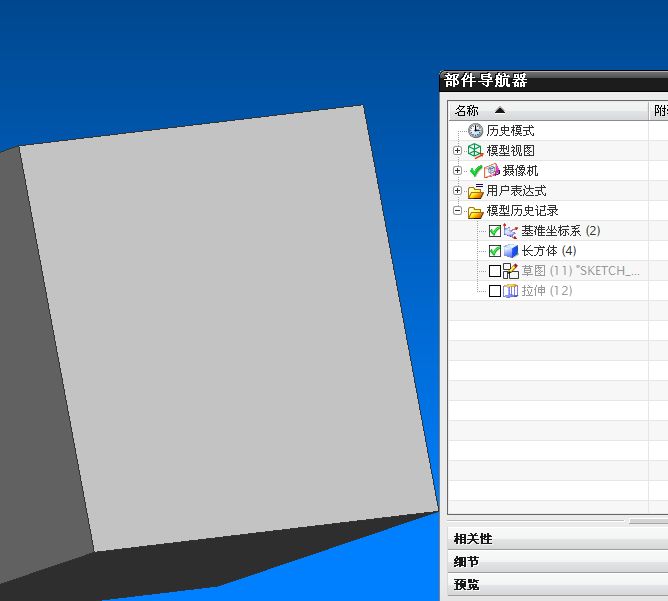Select the 摄像机 tree item
Viewport: 668px width, 601px height.
[520, 170]
